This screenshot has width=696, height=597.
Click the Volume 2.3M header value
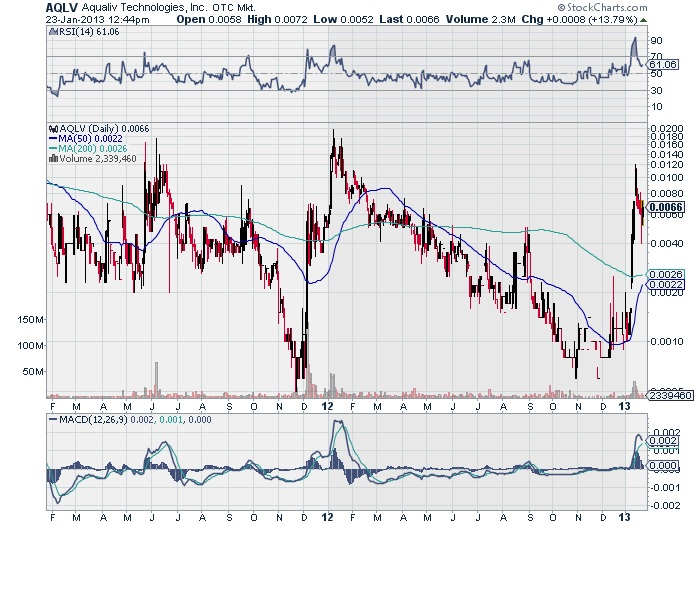(x=481, y=20)
